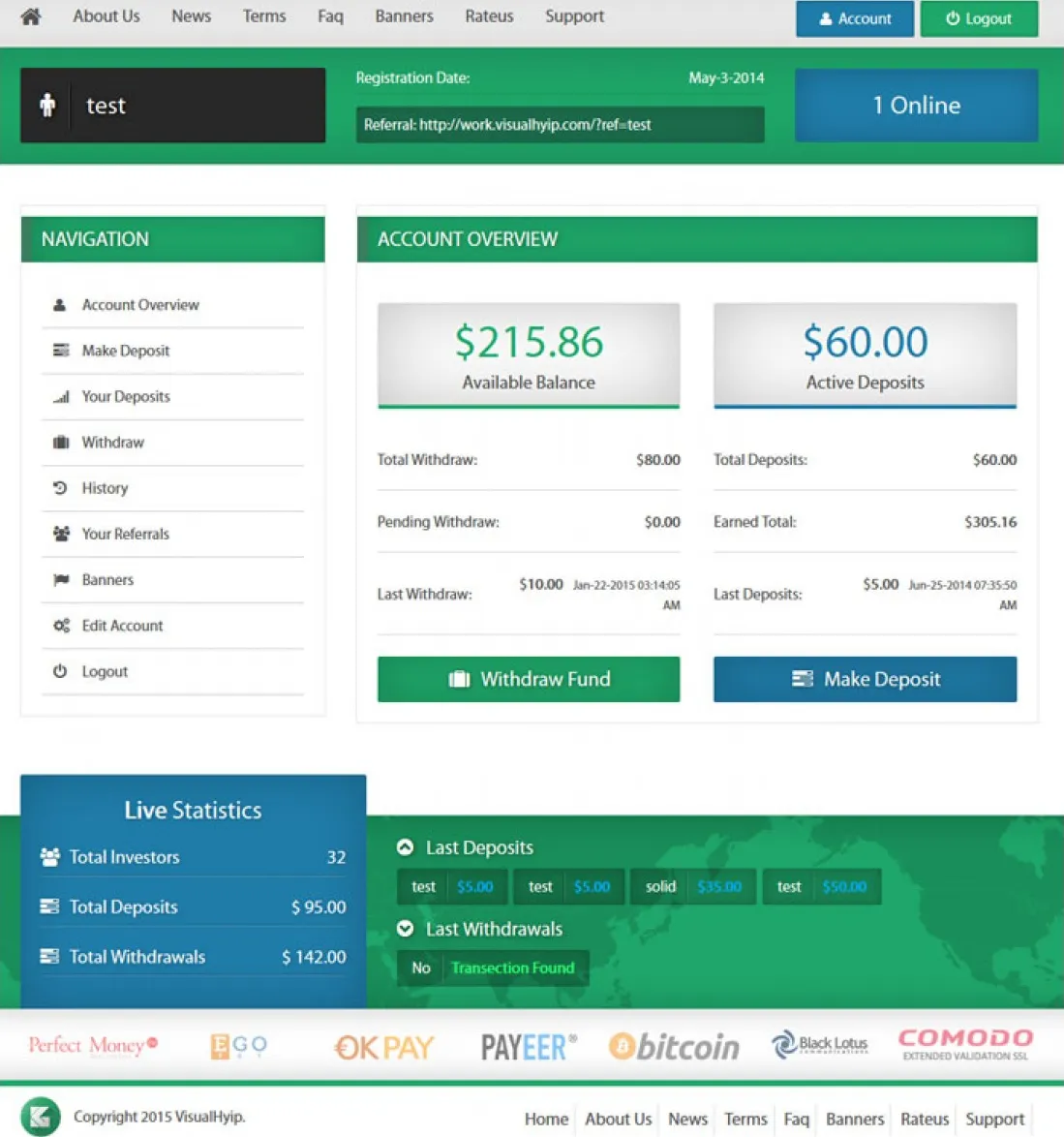Click registration date May-3-2014
This screenshot has width=1064, height=1137.
click(726, 77)
